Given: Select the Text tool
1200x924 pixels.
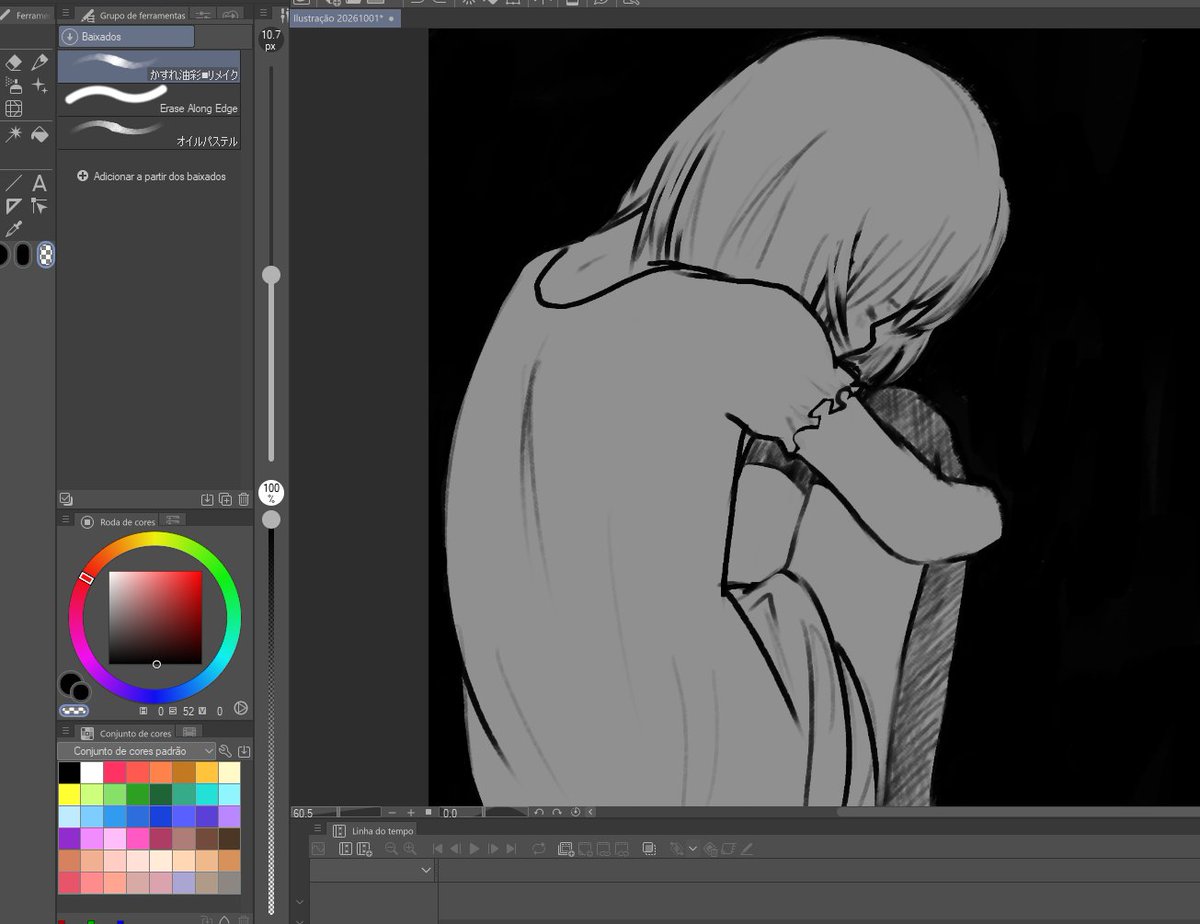Looking at the screenshot, I should tap(39, 183).
